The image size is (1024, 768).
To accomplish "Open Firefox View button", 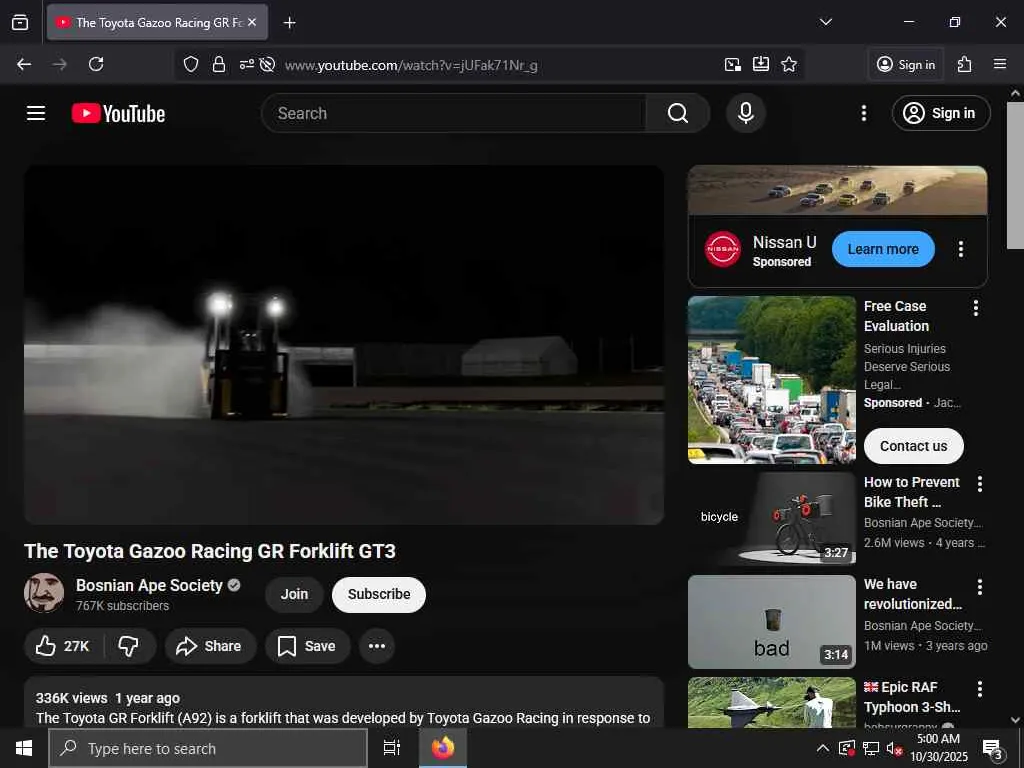I will point(20,22).
